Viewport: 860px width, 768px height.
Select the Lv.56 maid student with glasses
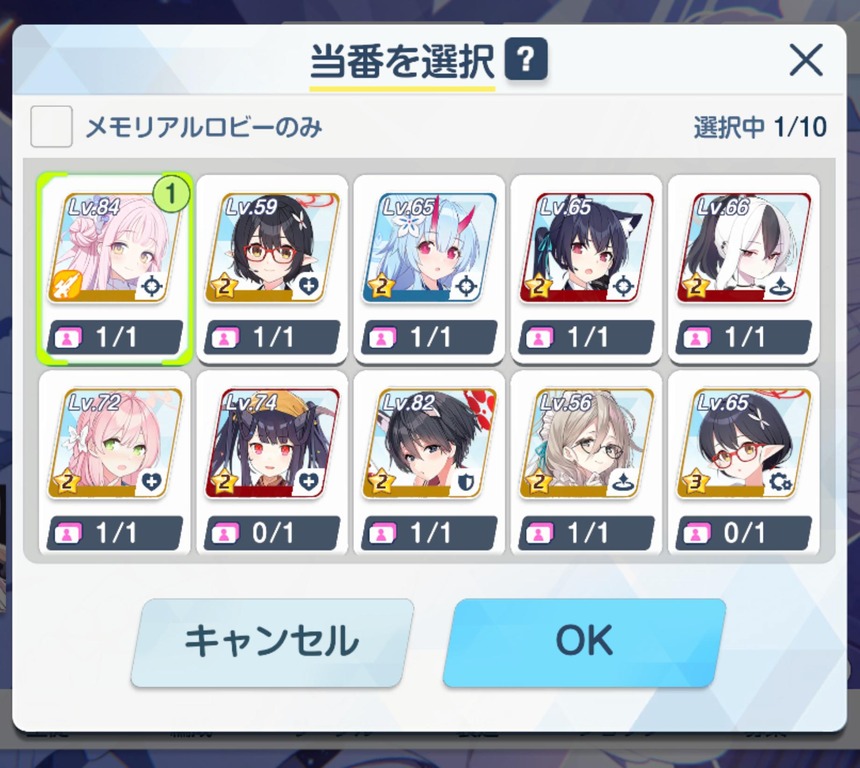(x=586, y=464)
